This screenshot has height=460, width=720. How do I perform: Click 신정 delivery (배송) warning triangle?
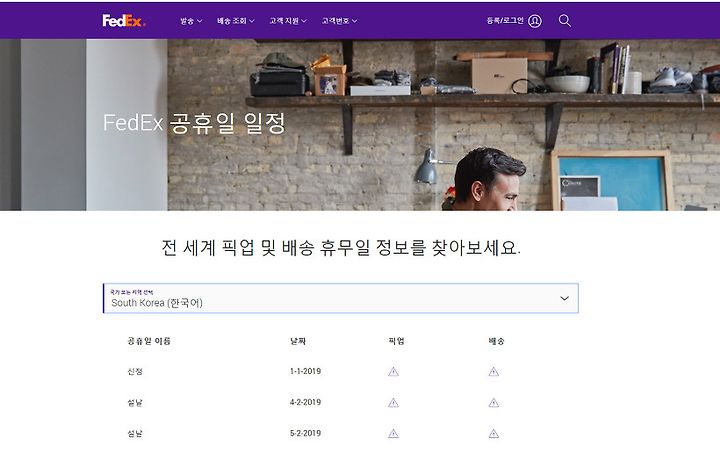pyautogui.click(x=494, y=371)
